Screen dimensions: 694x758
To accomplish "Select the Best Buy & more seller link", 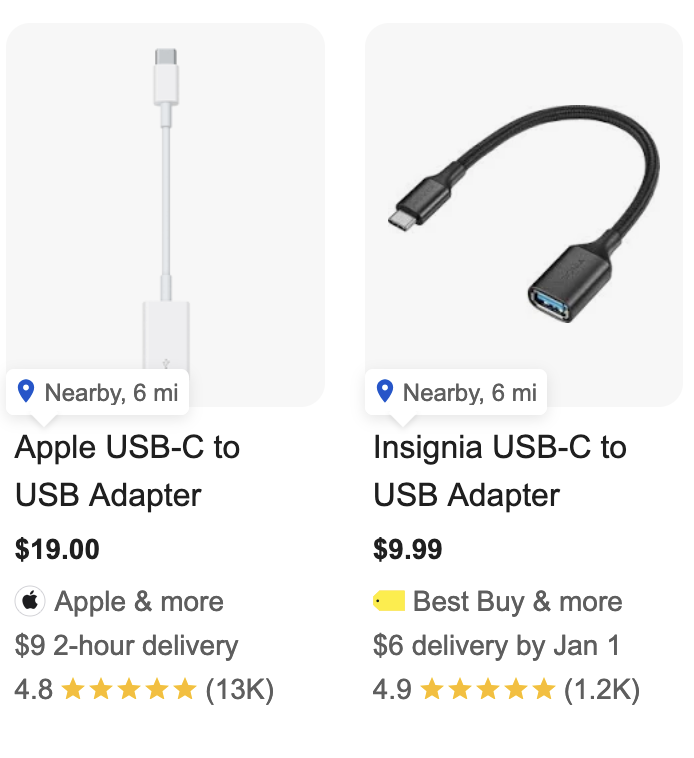I will 518,601.
